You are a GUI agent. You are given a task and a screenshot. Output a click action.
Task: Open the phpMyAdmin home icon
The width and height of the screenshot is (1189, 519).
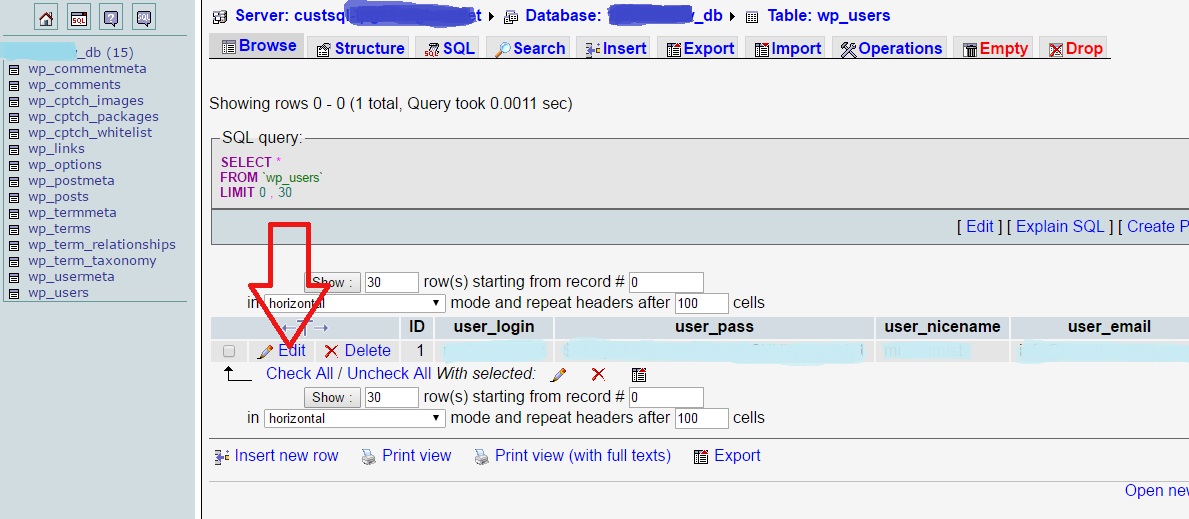click(46, 18)
